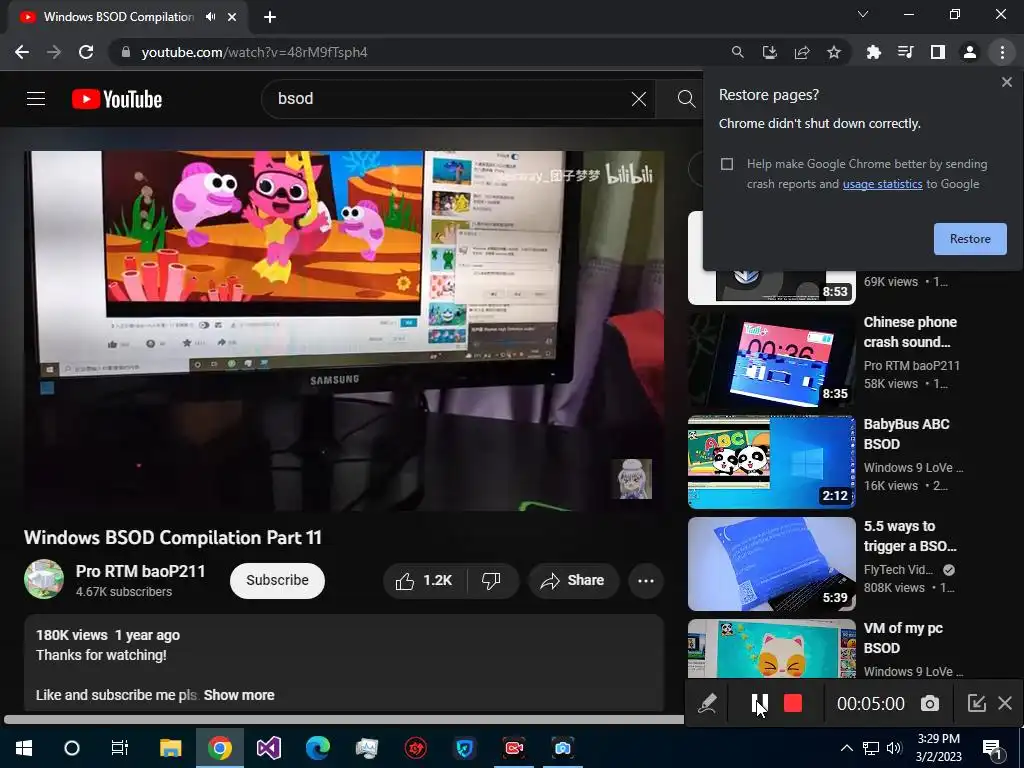
Task: Dismiss the Restore pages popup
Action: [x=1006, y=82]
